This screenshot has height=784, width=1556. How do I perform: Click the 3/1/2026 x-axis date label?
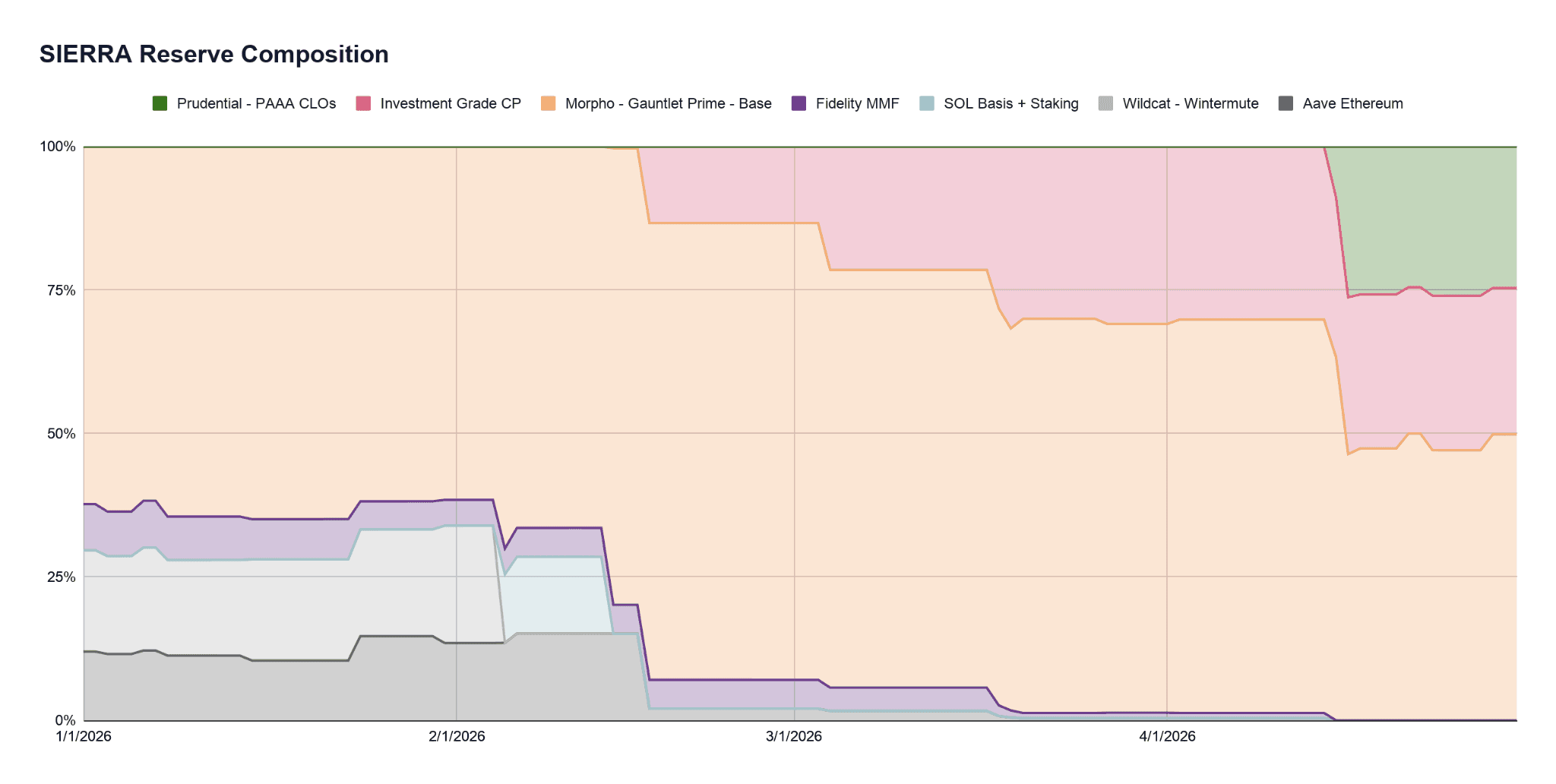coord(794,736)
